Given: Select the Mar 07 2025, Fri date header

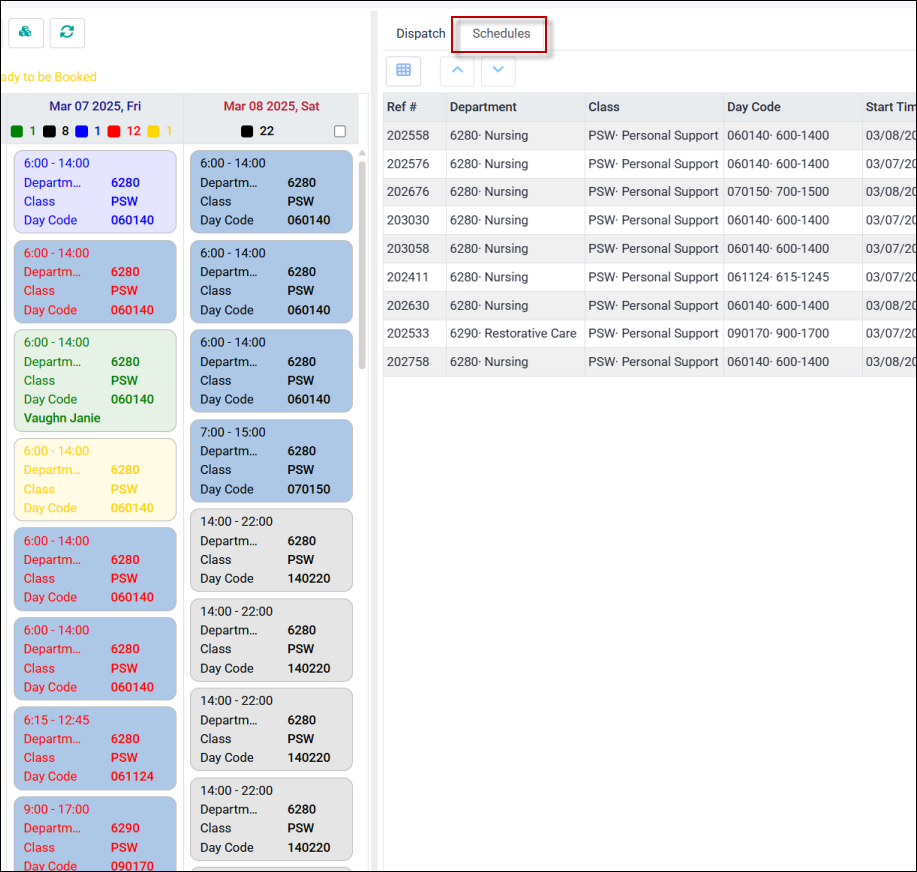Looking at the screenshot, I should [x=95, y=106].
